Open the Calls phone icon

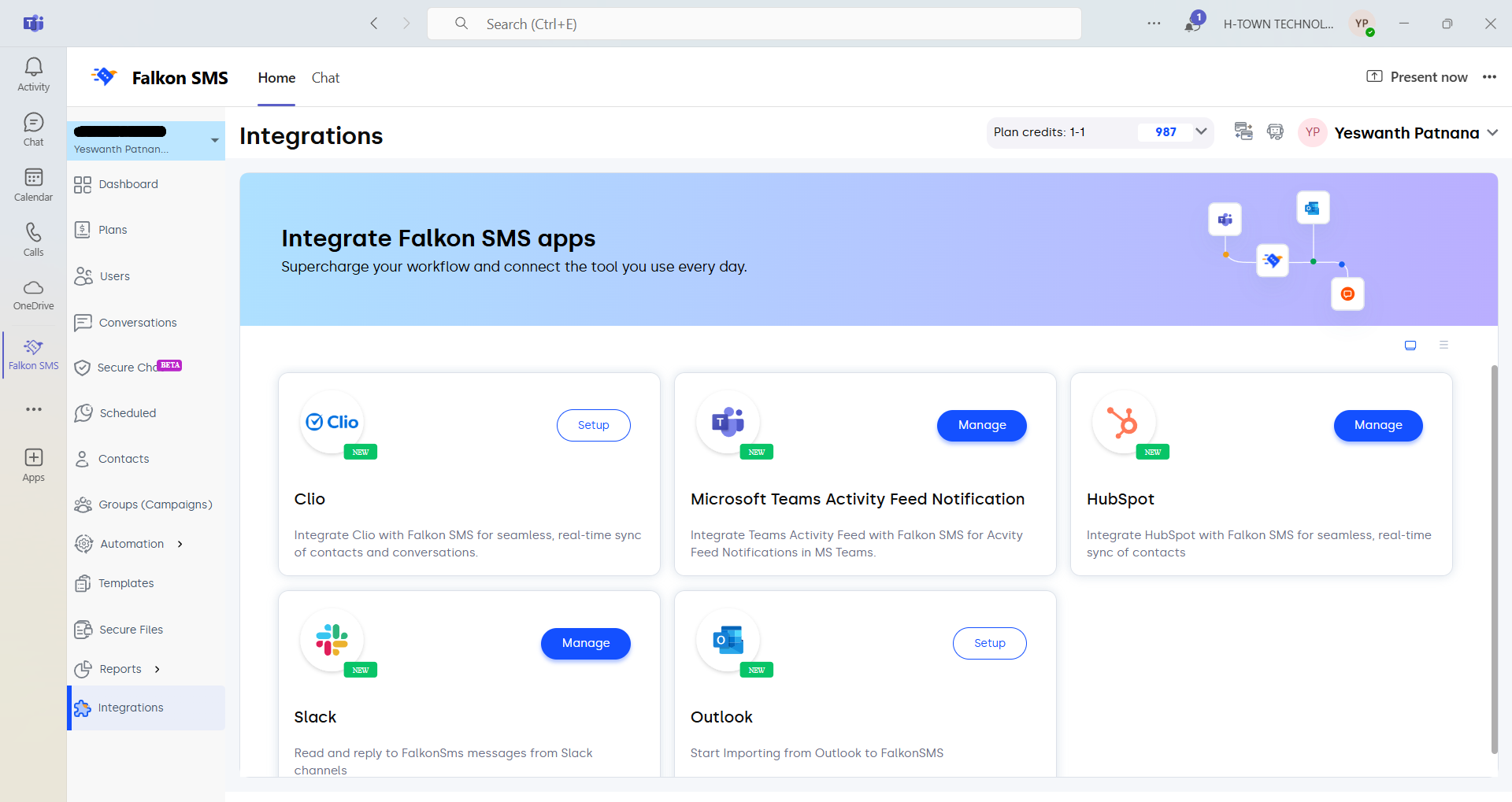pos(33,239)
